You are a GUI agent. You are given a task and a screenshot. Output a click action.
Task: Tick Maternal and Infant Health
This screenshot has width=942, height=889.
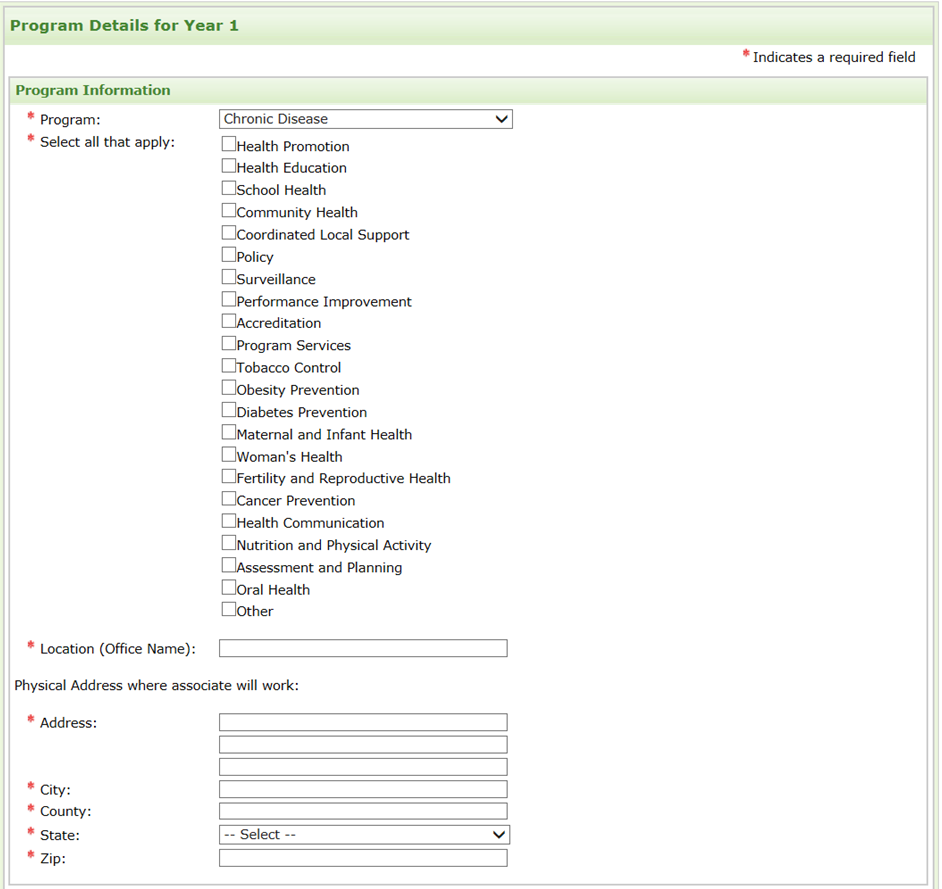[229, 432]
